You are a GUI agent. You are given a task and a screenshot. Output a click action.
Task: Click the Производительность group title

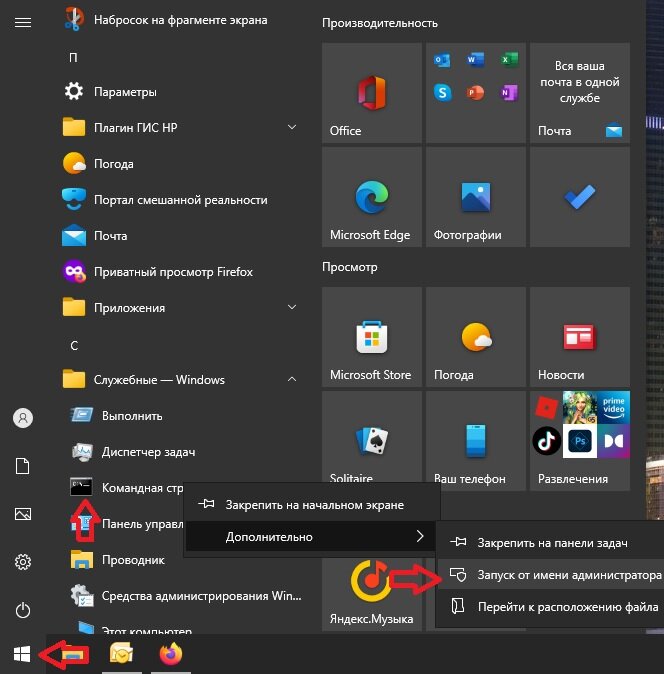coord(380,23)
